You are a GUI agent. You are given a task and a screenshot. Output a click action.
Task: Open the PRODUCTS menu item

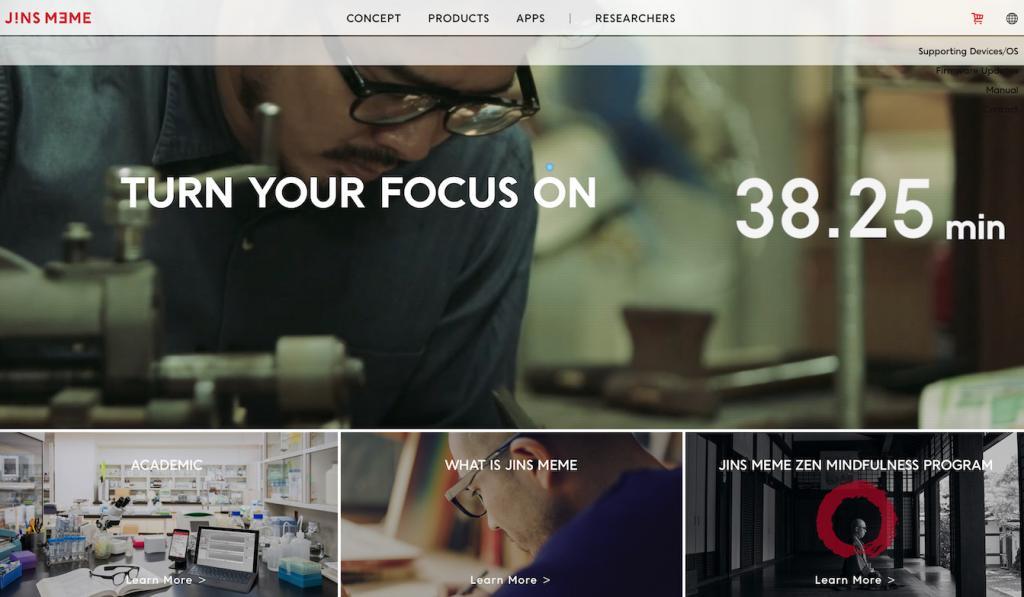458,18
